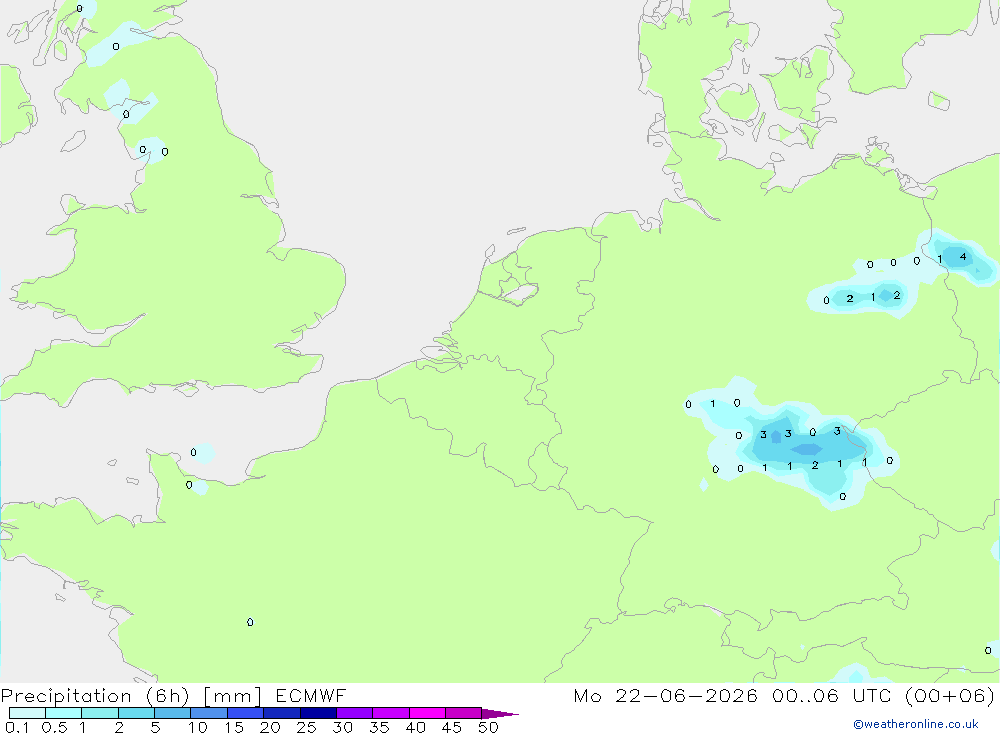Image resolution: width=1000 pixels, height=733 pixels.
Task: Click the "0.5" legend scale label
Action: (x=54, y=727)
